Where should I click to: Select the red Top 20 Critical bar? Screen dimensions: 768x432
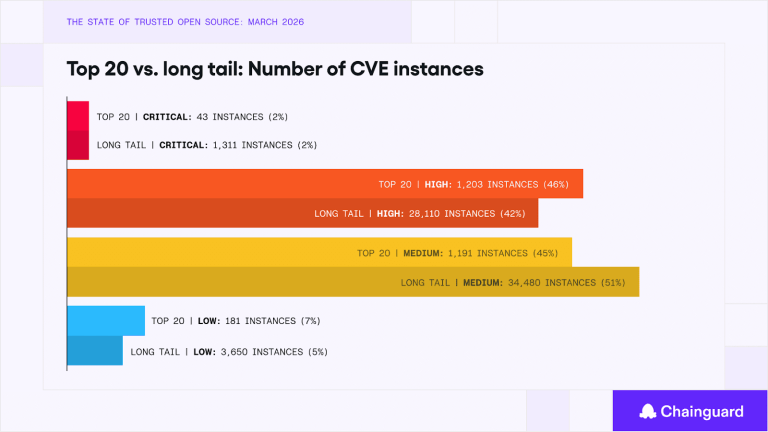pyautogui.click(x=78, y=116)
